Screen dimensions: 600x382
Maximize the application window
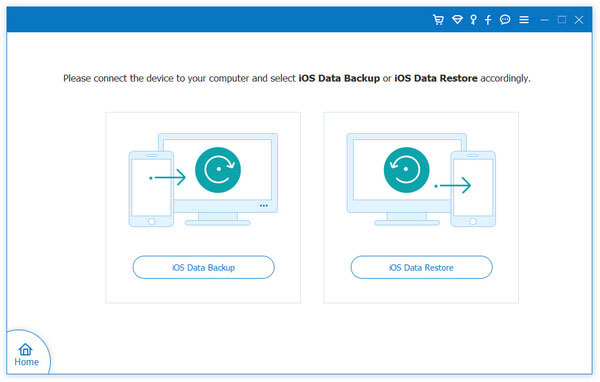(562, 20)
